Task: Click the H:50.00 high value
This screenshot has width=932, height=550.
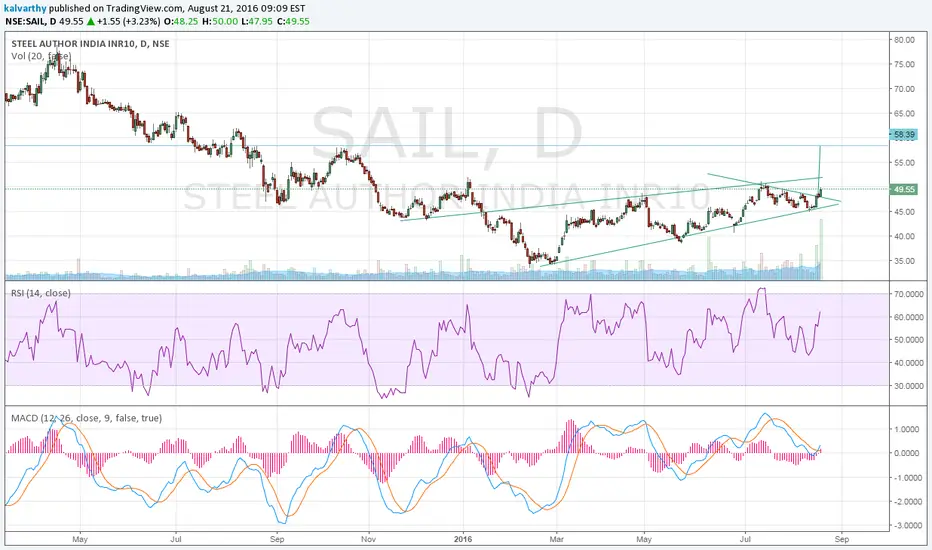Action: pos(220,21)
